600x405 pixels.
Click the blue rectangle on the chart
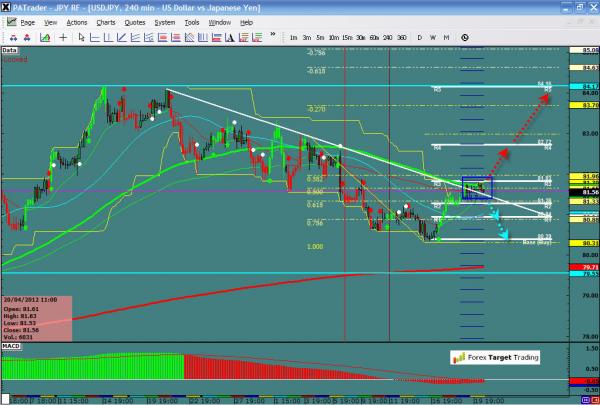[x=477, y=188]
